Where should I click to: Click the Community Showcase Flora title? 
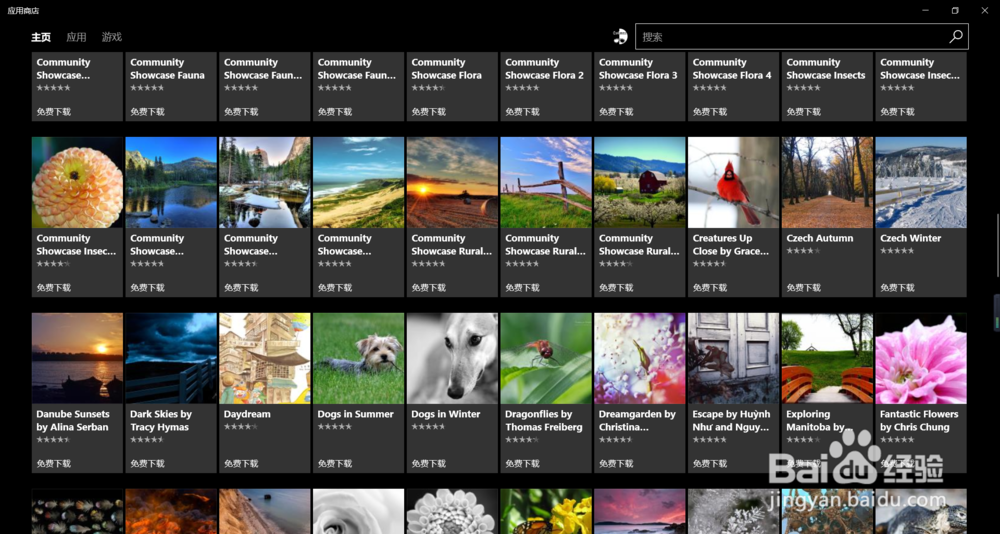[x=446, y=68]
